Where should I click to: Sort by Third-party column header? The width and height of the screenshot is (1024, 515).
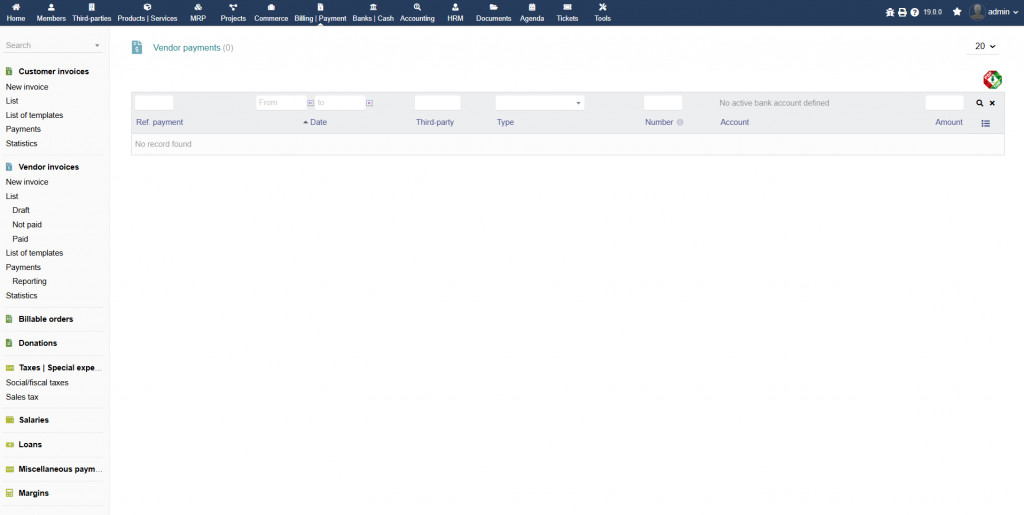click(x=435, y=122)
